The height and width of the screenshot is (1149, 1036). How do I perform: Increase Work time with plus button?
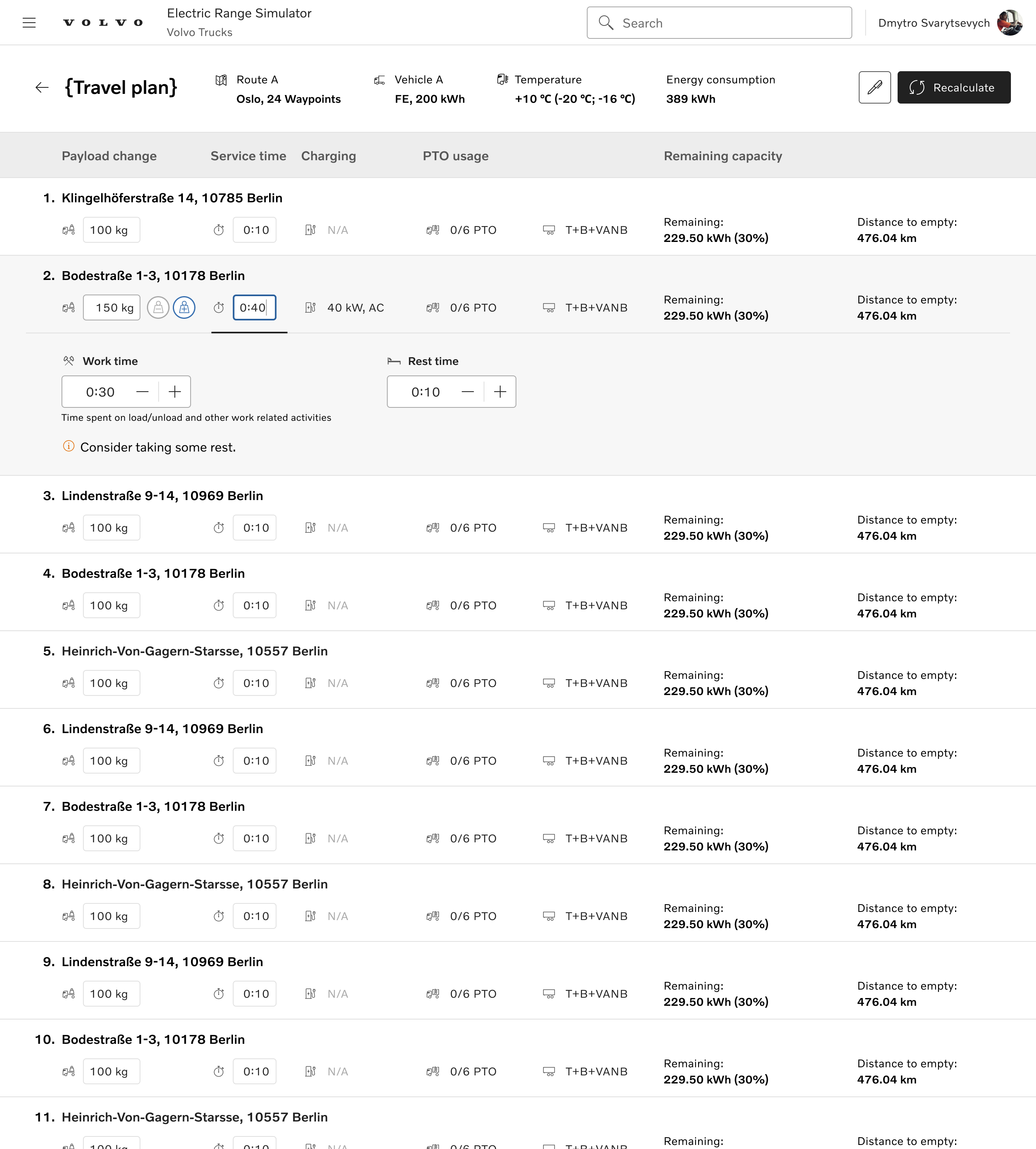175,392
